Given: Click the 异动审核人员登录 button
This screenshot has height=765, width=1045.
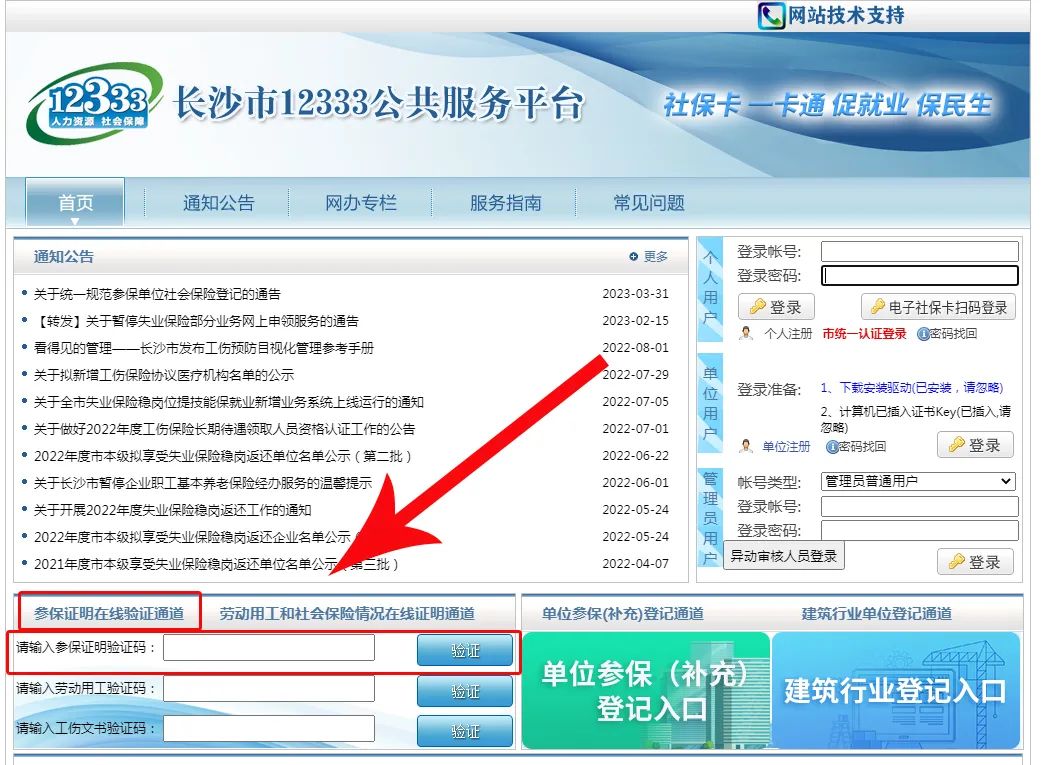Looking at the screenshot, I should pyautogui.click(x=784, y=556).
